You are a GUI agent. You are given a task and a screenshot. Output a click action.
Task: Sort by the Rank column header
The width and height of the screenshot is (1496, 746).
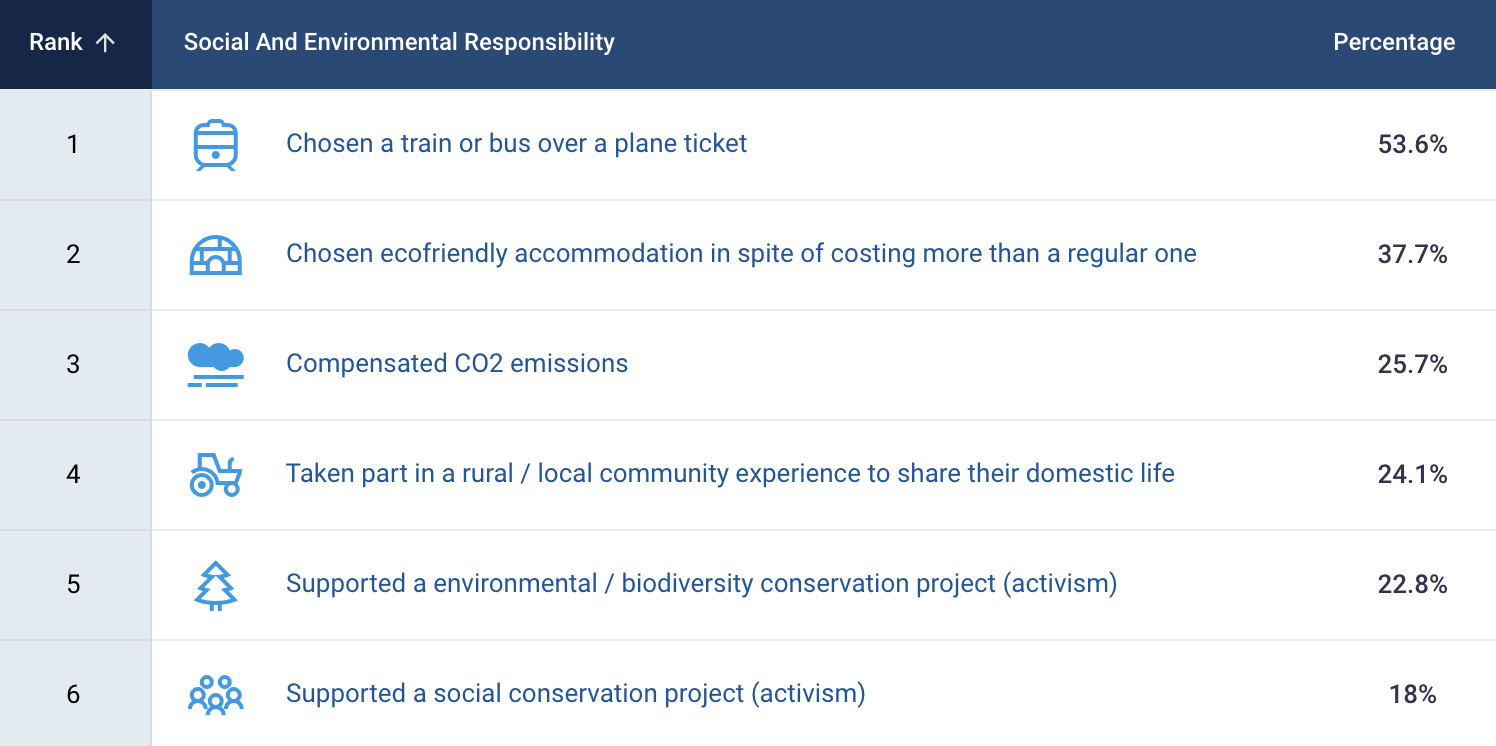72,43
